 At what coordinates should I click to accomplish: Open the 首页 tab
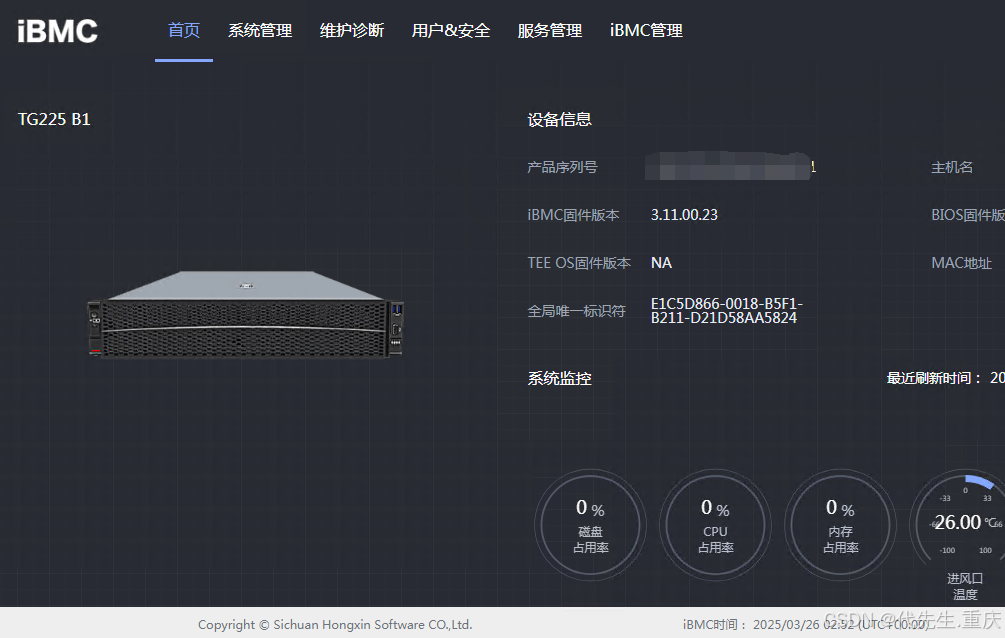[184, 30]
